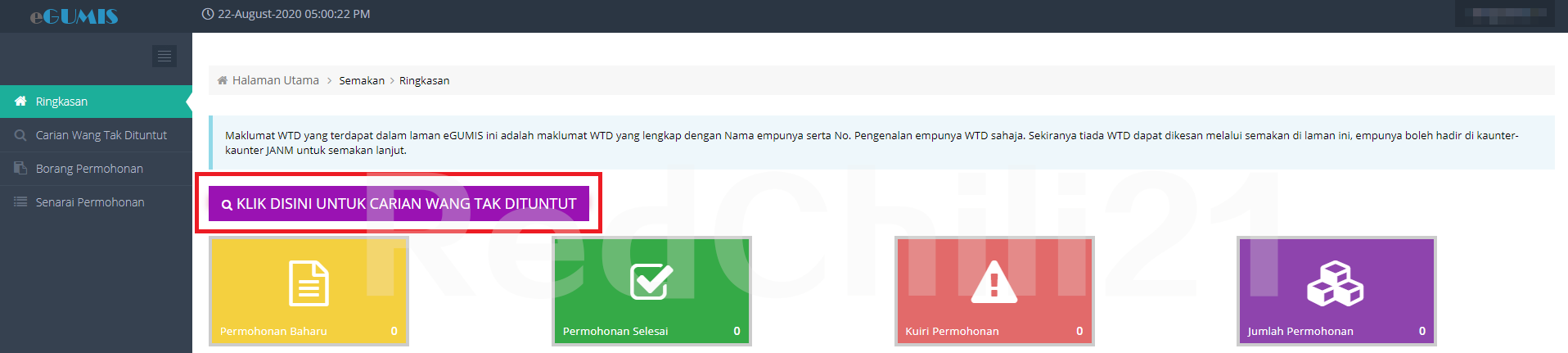Screen dimensions: 1568x353
Task: Click the Senarai Permohonan list icon
Action: pos(20,202)
